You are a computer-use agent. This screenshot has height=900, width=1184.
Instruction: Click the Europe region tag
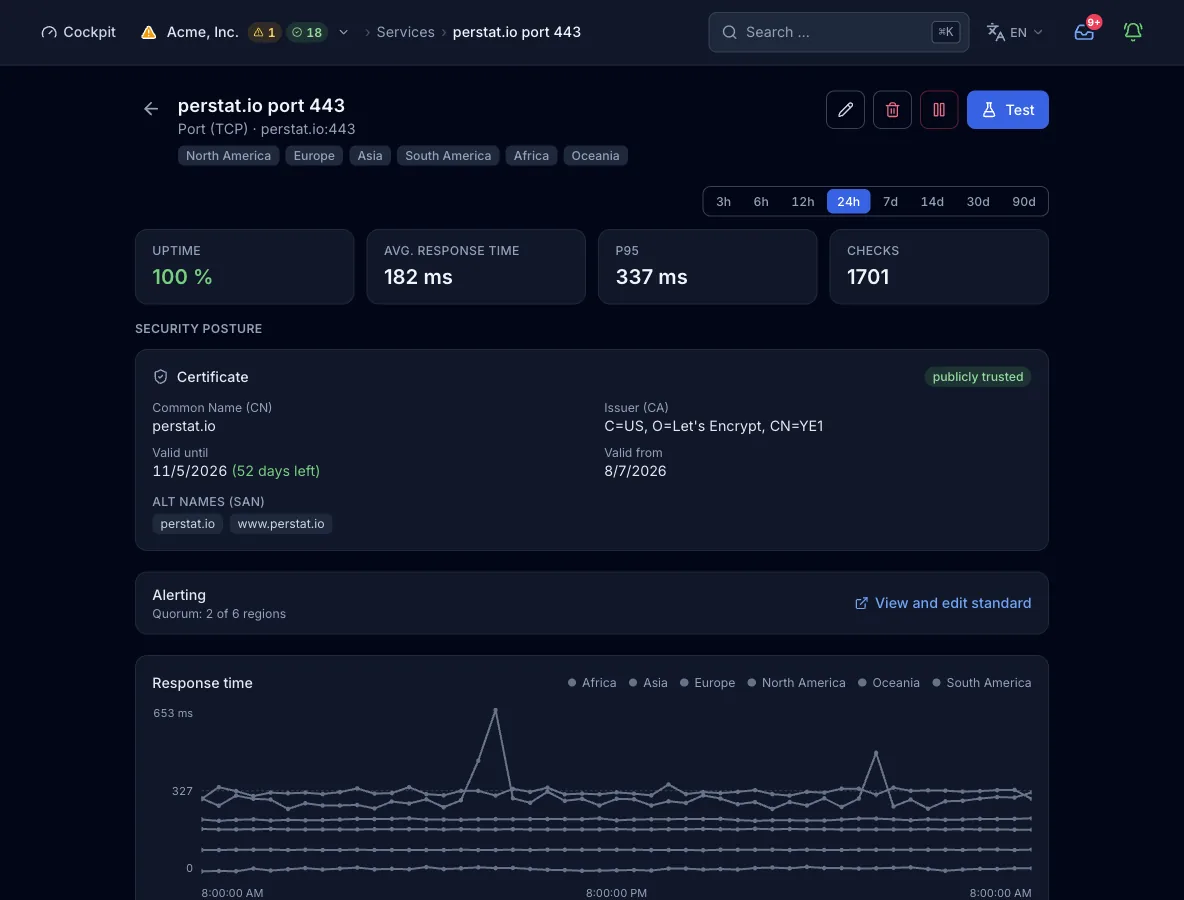coord(314,156)
